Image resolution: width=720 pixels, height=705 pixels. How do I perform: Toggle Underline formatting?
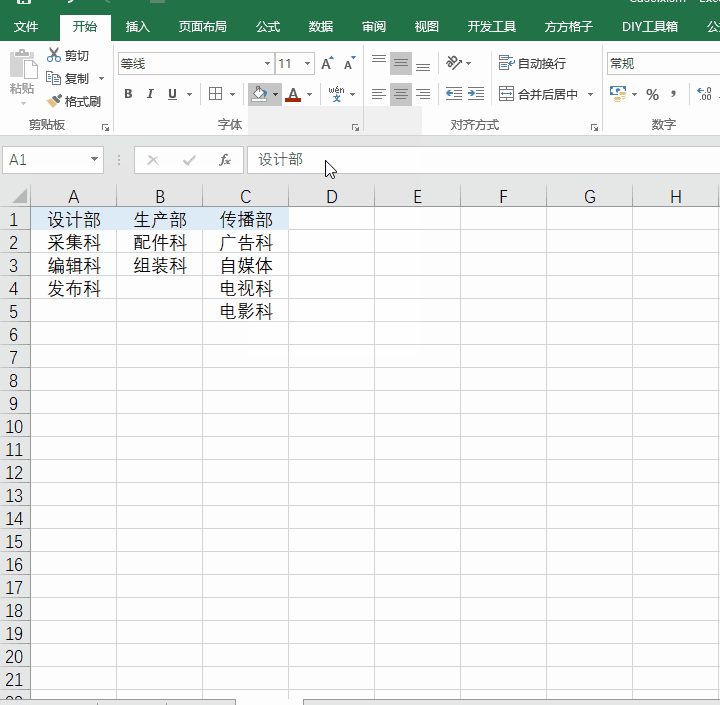click(x=173, y=94)
